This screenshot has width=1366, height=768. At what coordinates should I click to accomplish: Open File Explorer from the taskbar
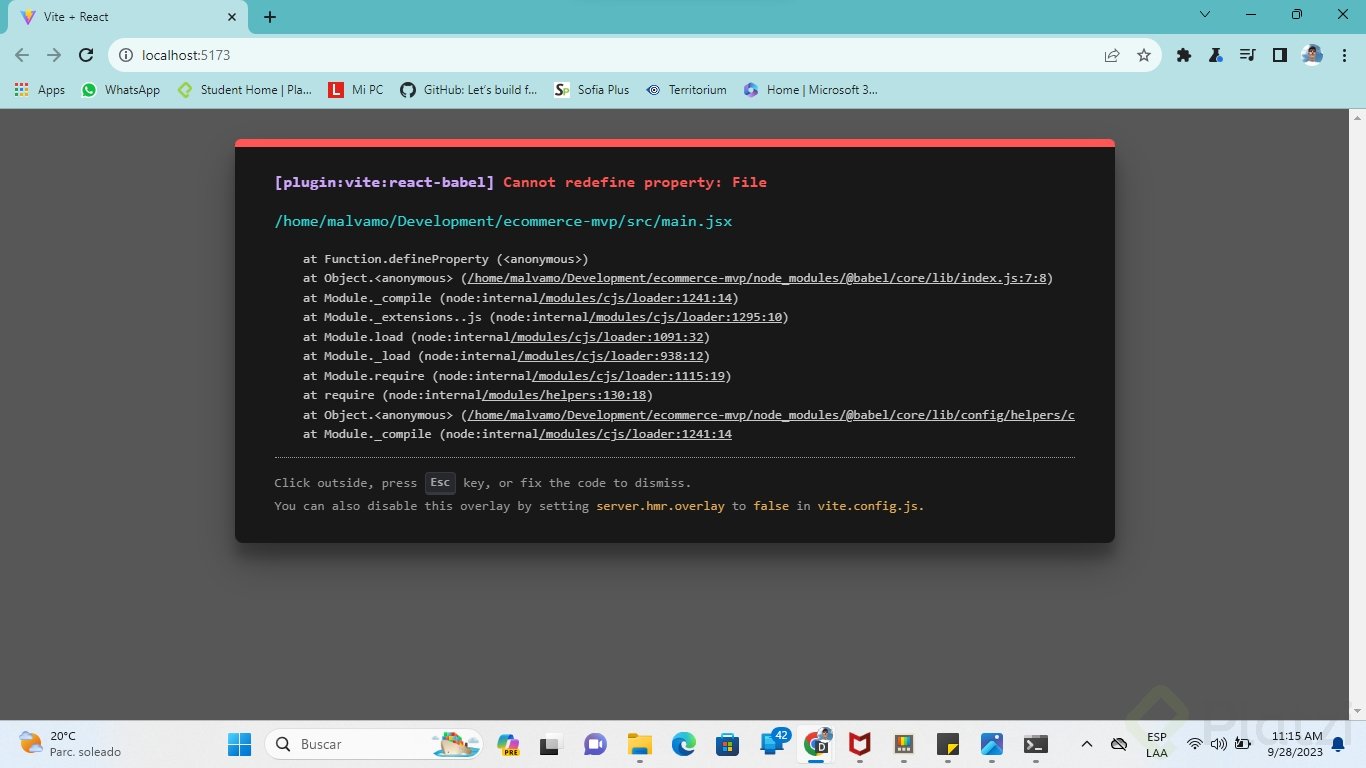[x=639, y=744]
